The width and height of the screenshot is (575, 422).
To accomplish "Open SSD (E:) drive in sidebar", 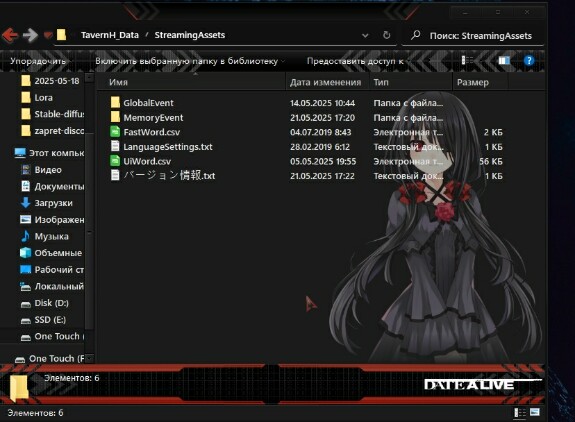I will point(43,320).
